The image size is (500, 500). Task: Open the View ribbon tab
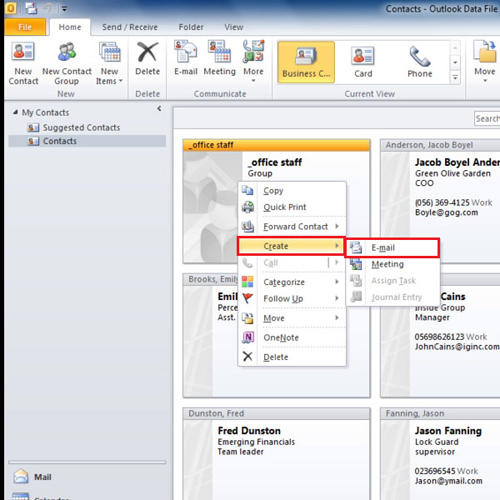tap(234, 27)
